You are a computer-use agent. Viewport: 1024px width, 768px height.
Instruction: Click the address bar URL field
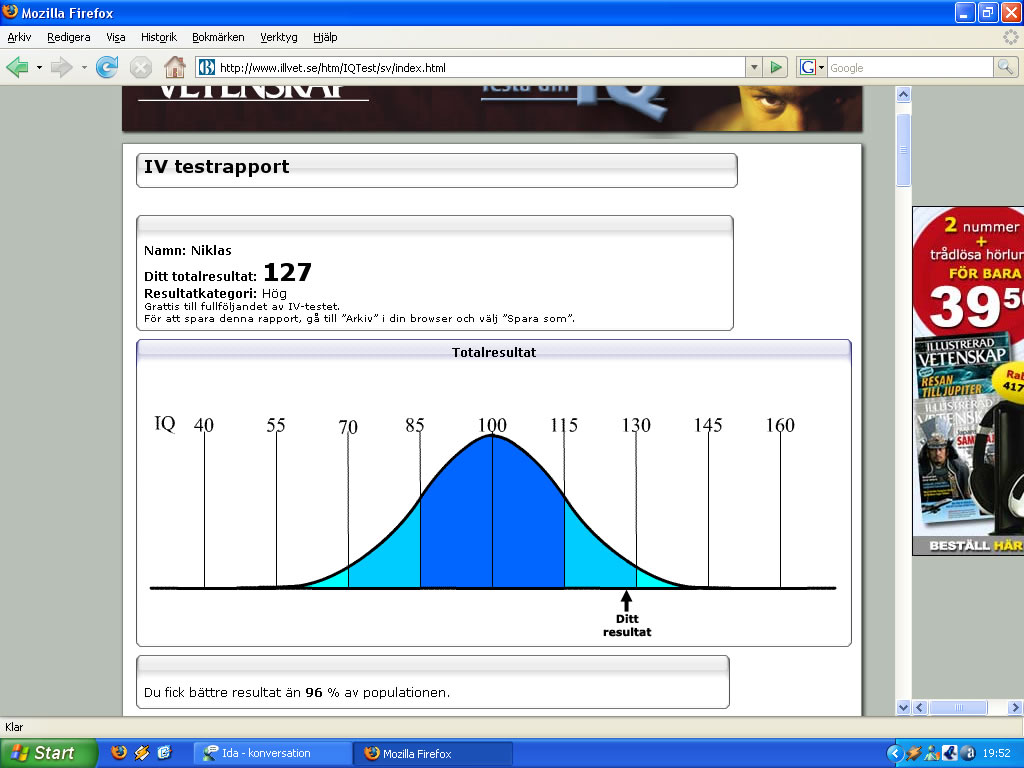[480, 67]
